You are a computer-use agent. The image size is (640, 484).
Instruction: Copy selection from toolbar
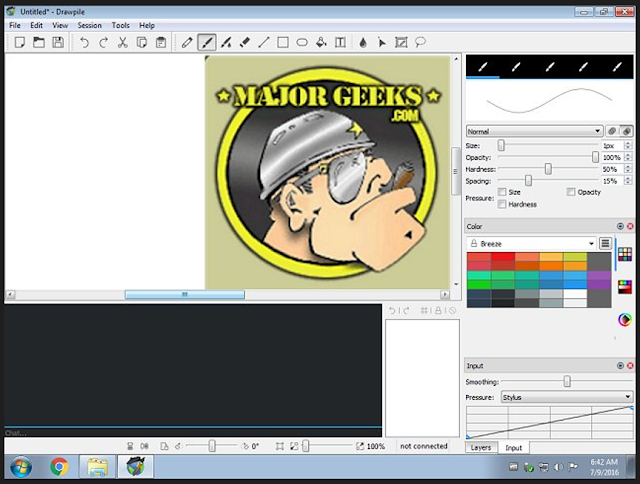pos(142,42)
